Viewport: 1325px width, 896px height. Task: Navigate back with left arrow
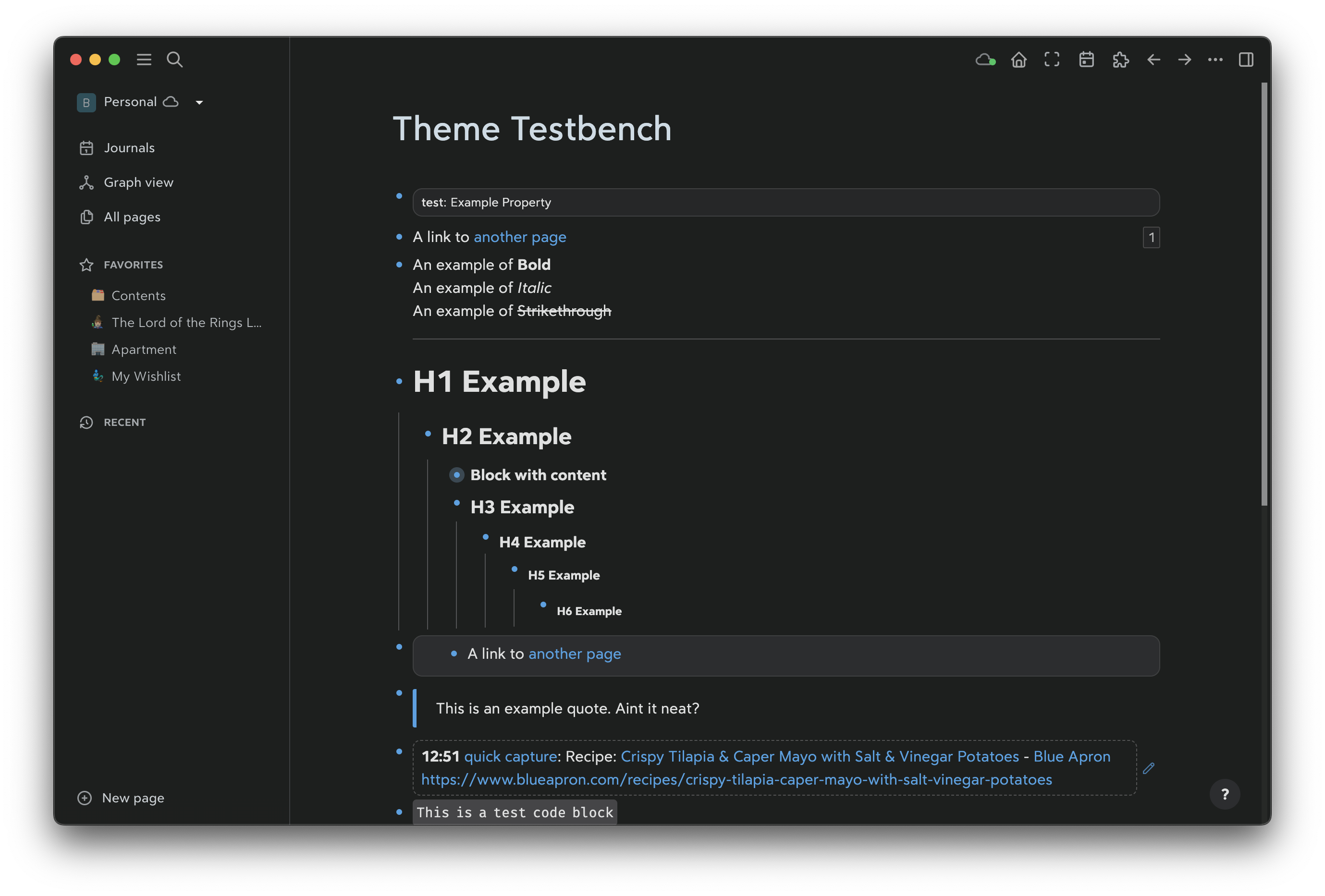1153,60
